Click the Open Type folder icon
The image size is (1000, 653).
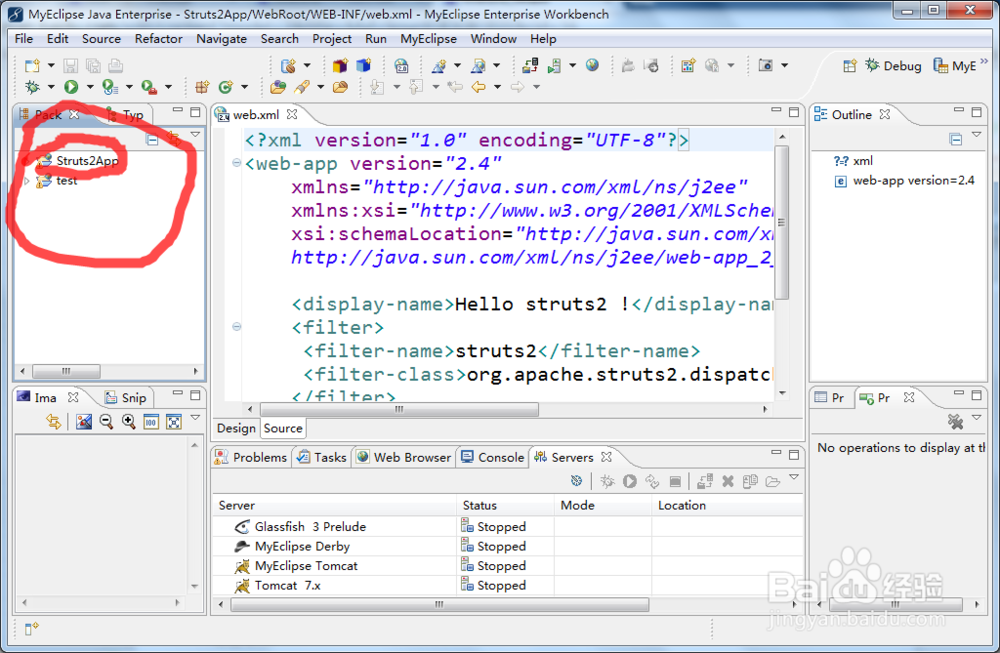coord(277,87)
